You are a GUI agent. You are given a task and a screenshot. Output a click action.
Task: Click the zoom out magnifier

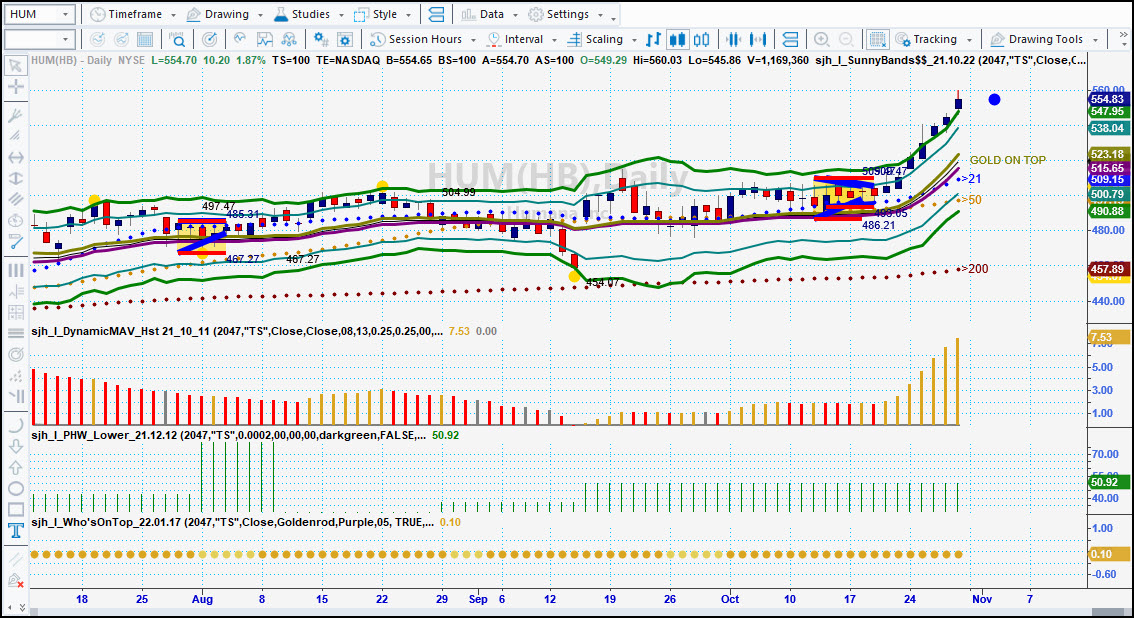(845, 39)
